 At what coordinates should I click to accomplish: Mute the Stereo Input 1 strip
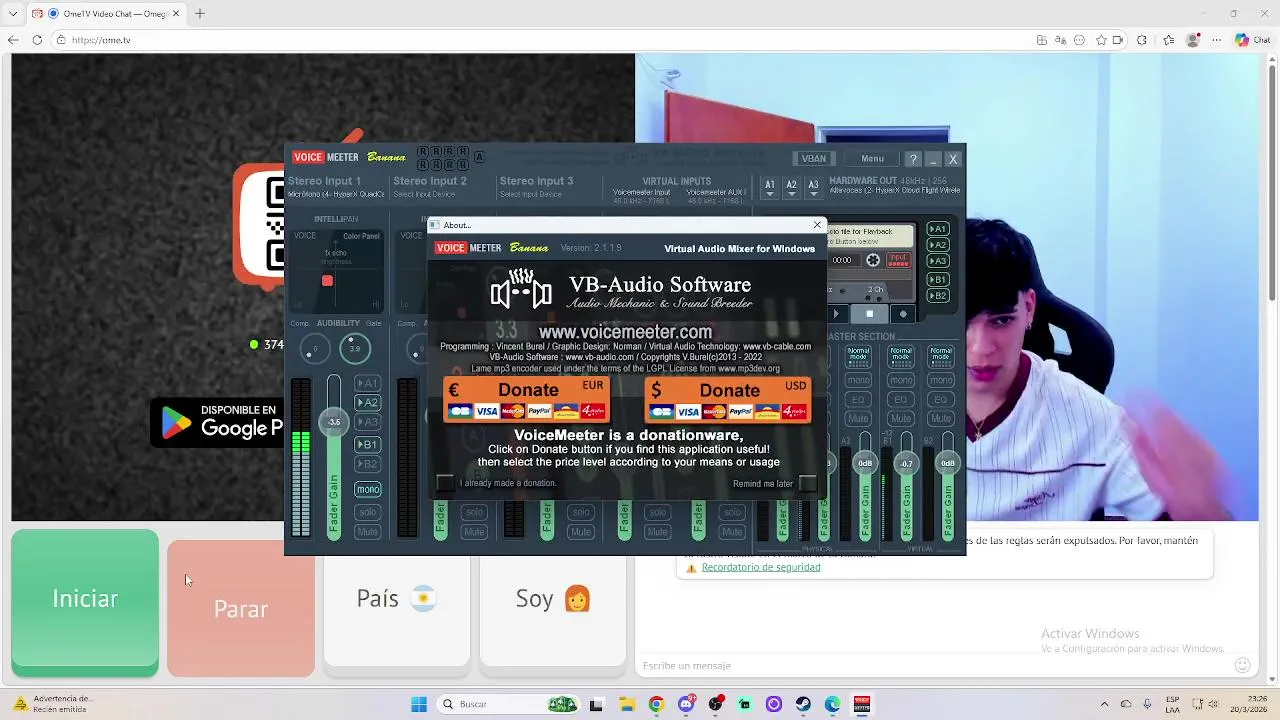[x=368, y=532]
